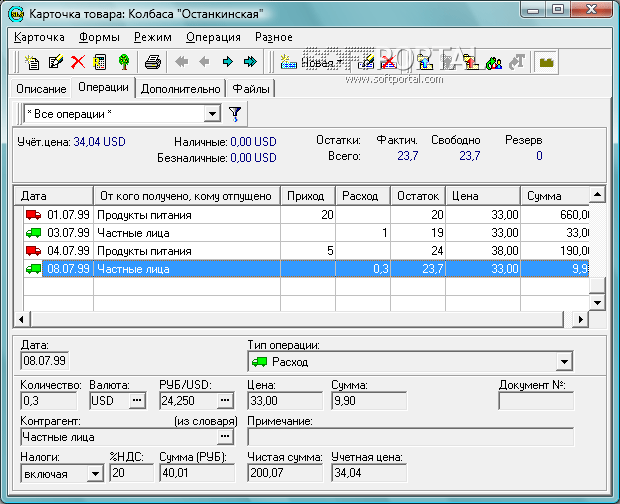Open the calculator toolbar icon
This screenshot has width=620, height=504.
(x=100, y=62)
